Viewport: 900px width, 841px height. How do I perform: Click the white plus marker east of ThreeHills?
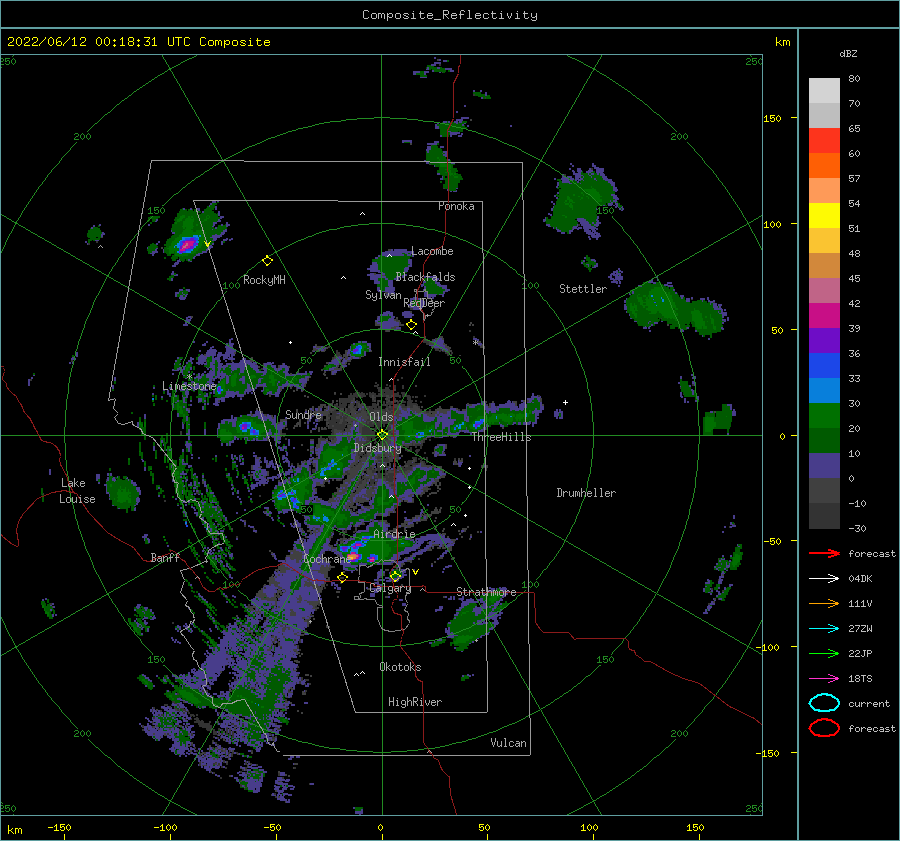(x=565, y=402)
